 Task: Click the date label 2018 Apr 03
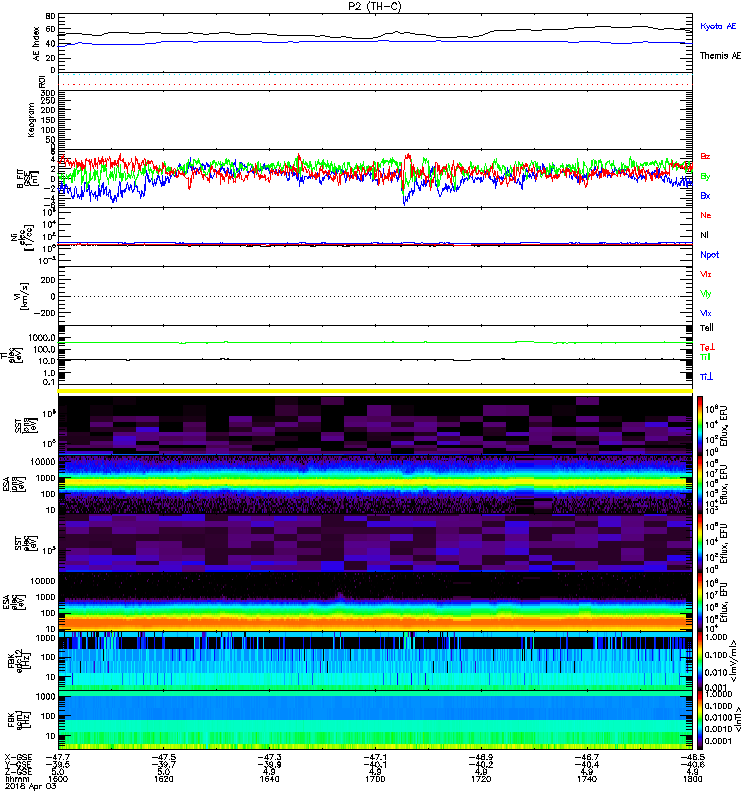(30, 786)
